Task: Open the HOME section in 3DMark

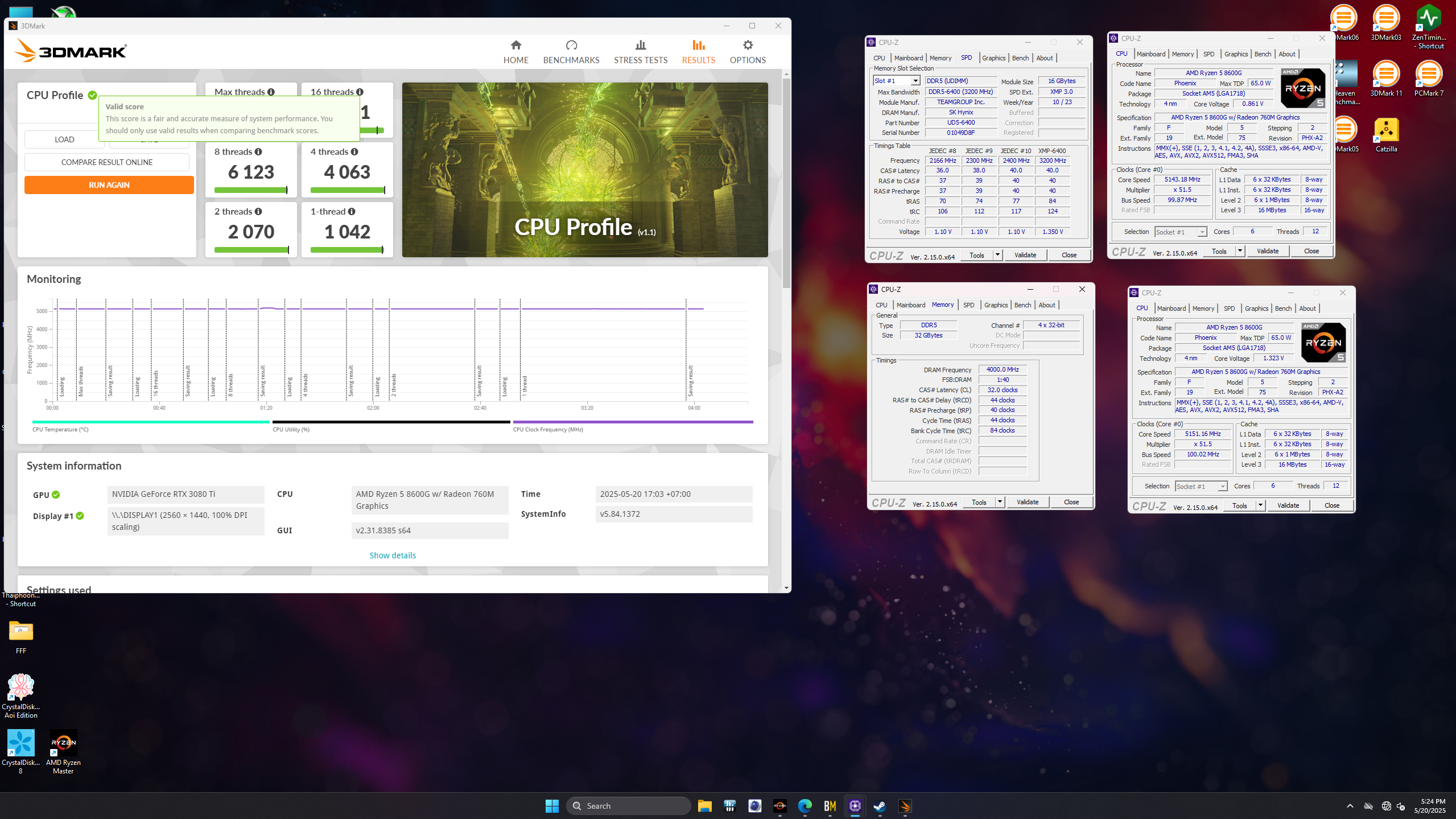Action: click(x=515, y=51)
